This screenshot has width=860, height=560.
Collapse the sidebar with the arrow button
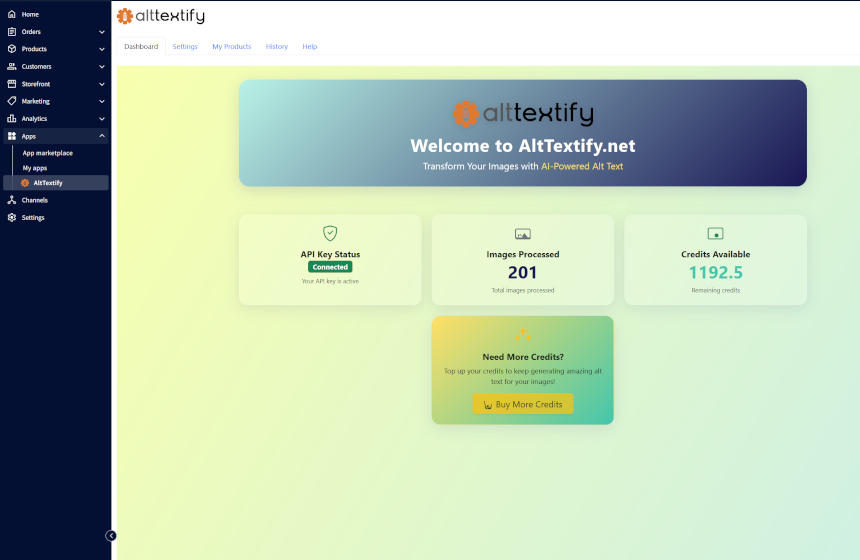point(111,536)
